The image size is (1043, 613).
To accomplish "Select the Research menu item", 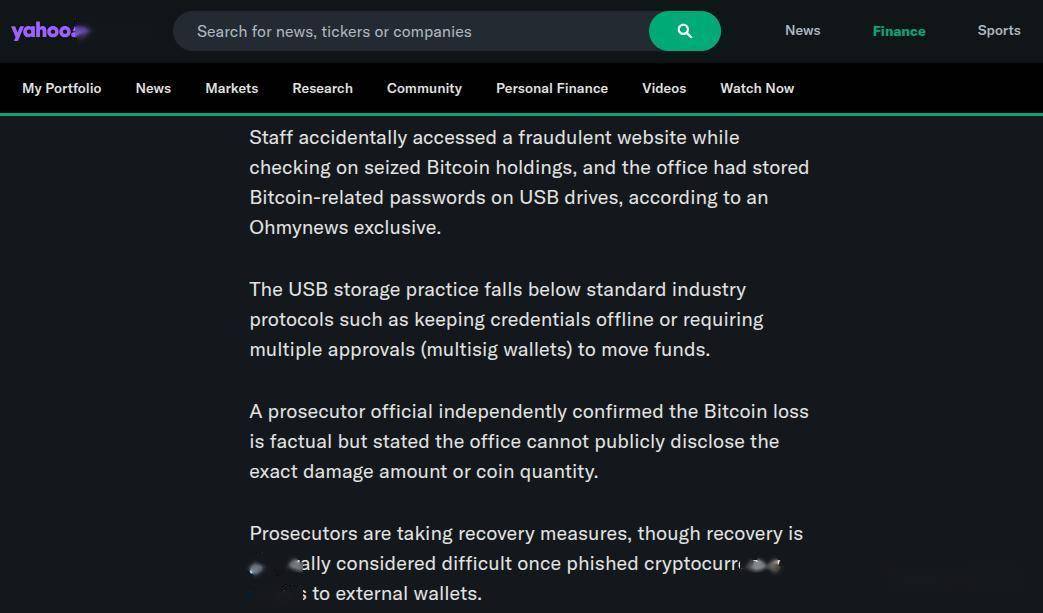I will tap(322, 88).
